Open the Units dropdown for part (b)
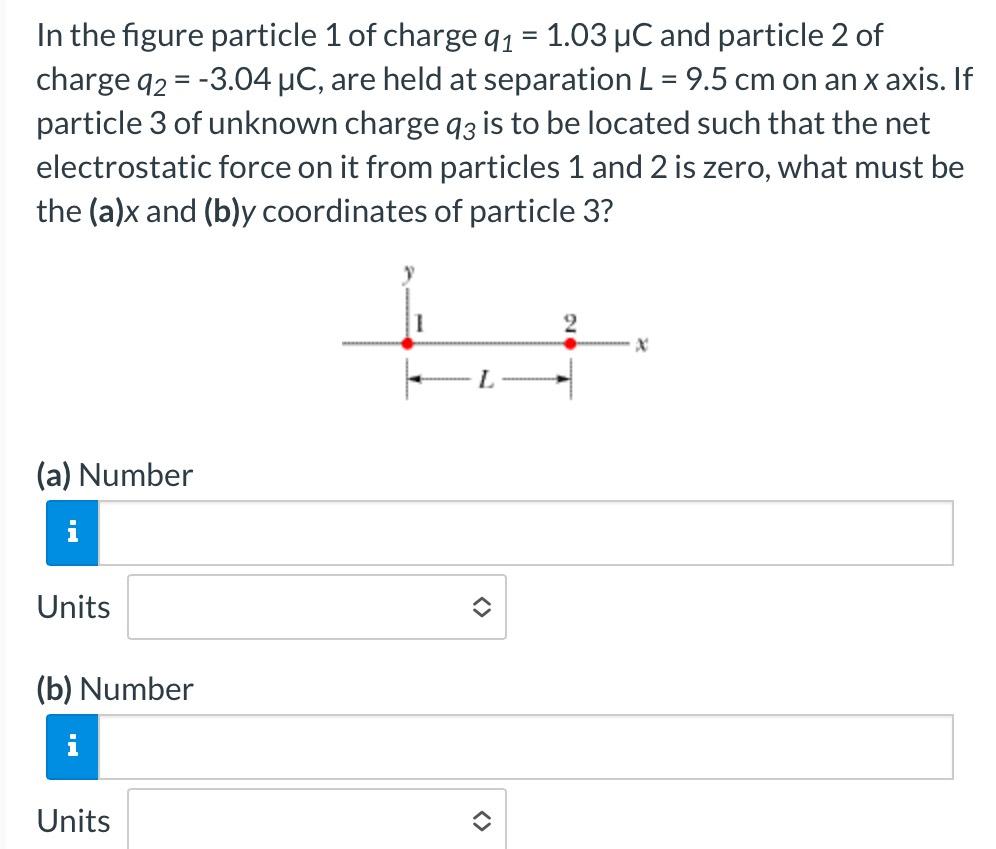Viewport: 996px width, 849px height. point(316,820)
